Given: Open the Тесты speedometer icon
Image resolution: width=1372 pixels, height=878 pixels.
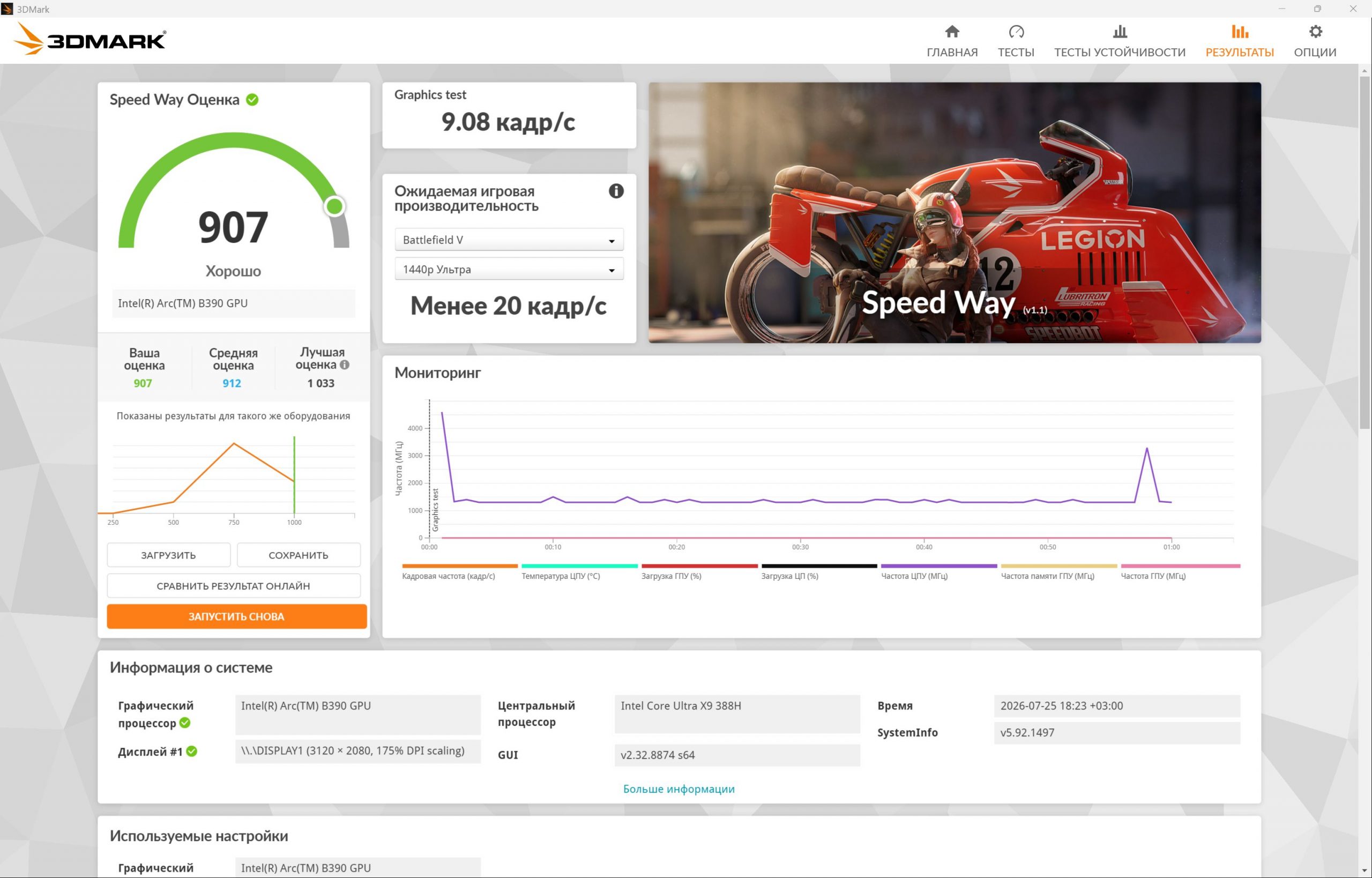Looking at the screenshot, I should (1016, 31).
